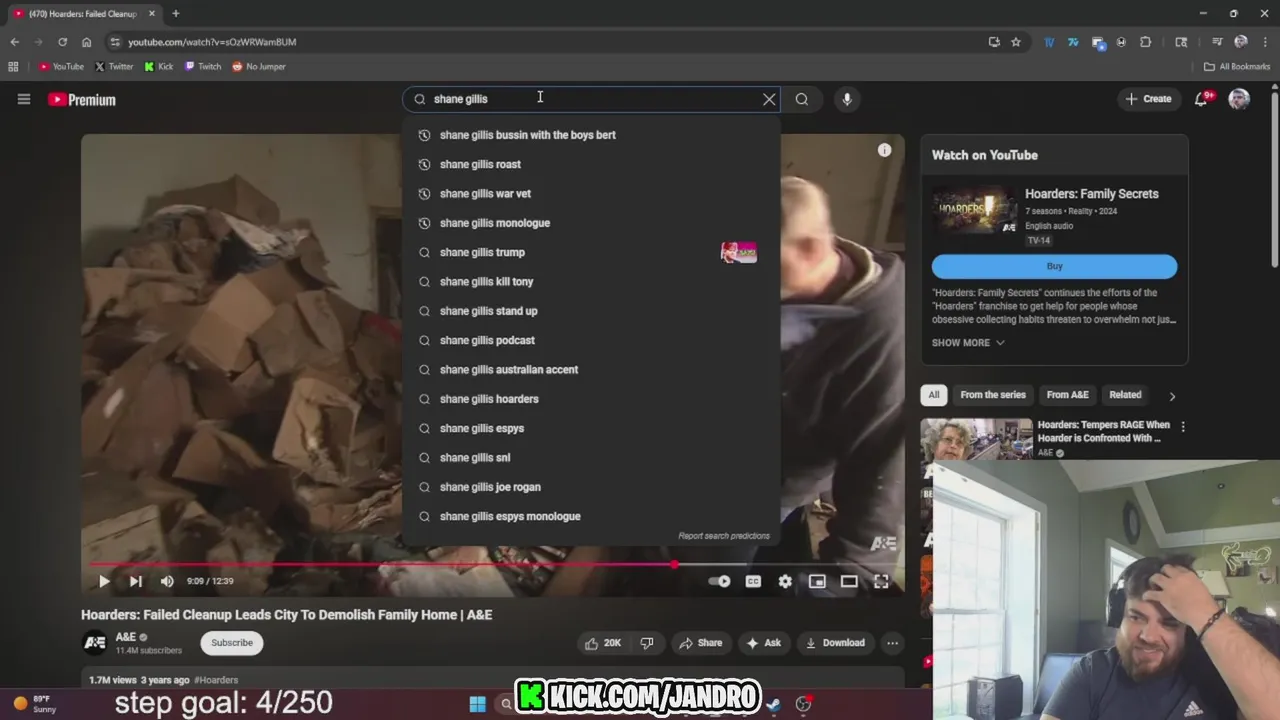Select suggestion shane gillis roast
The width and height of the screenshot is (1280, 720).
click(591, 164)
